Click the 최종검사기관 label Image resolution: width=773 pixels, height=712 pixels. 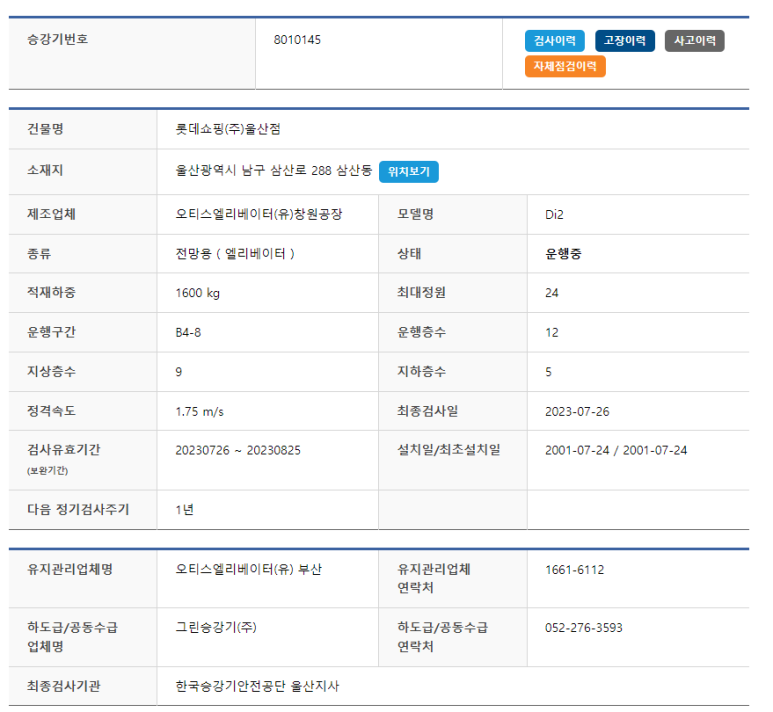pyautogui.click(x=64, y=686)
